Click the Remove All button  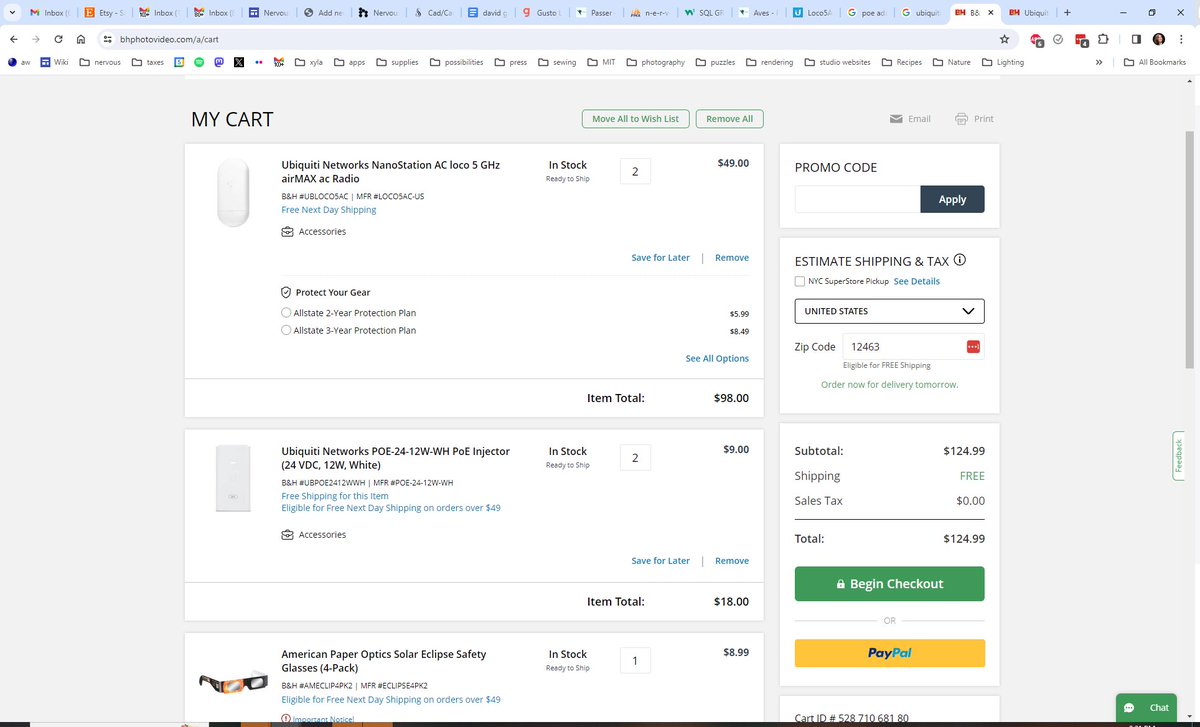(729, 119)
